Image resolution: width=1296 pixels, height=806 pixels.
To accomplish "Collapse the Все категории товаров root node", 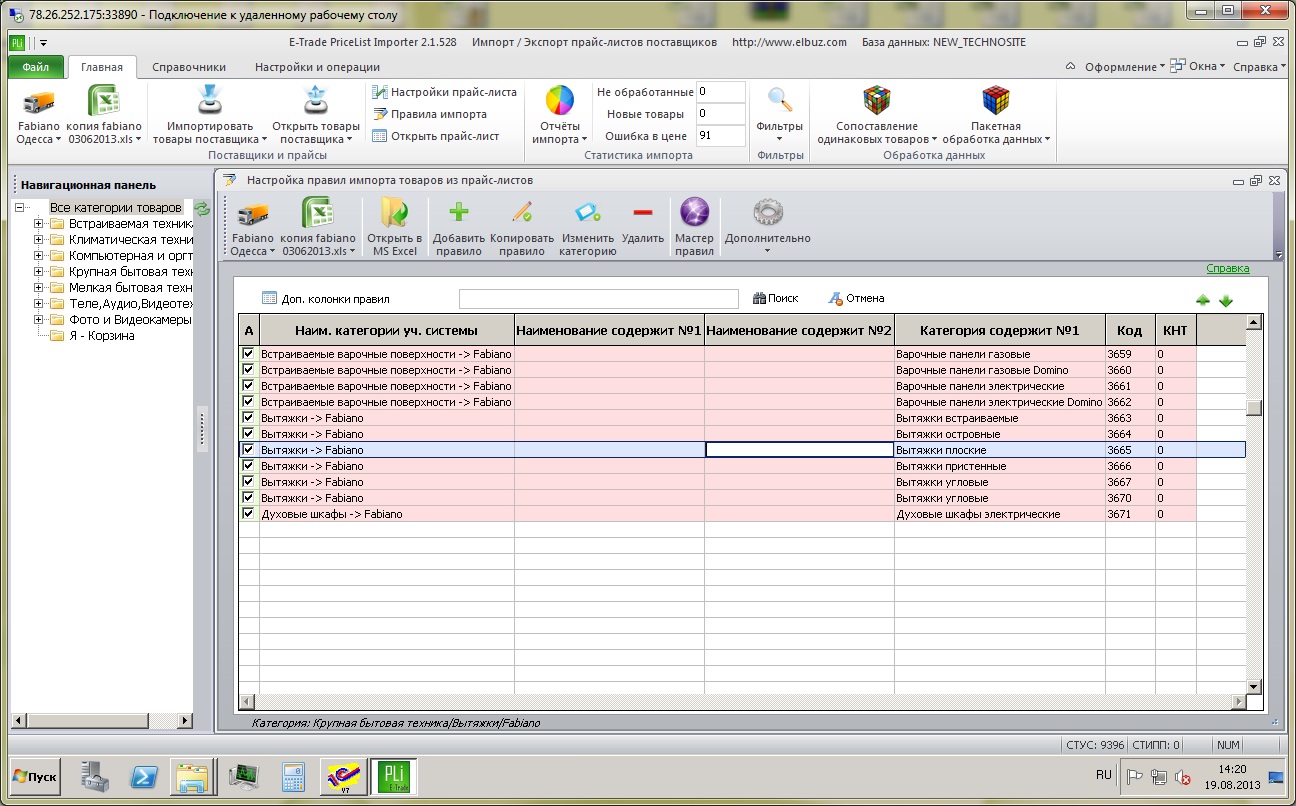I will tap(20, 208).
